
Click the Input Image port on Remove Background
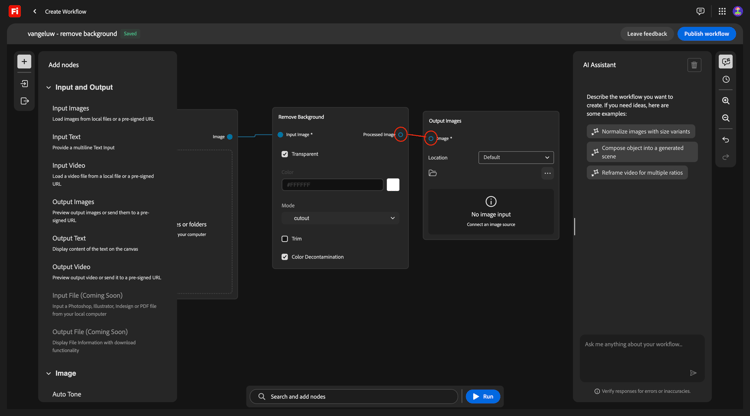click(x=280, y=135)
